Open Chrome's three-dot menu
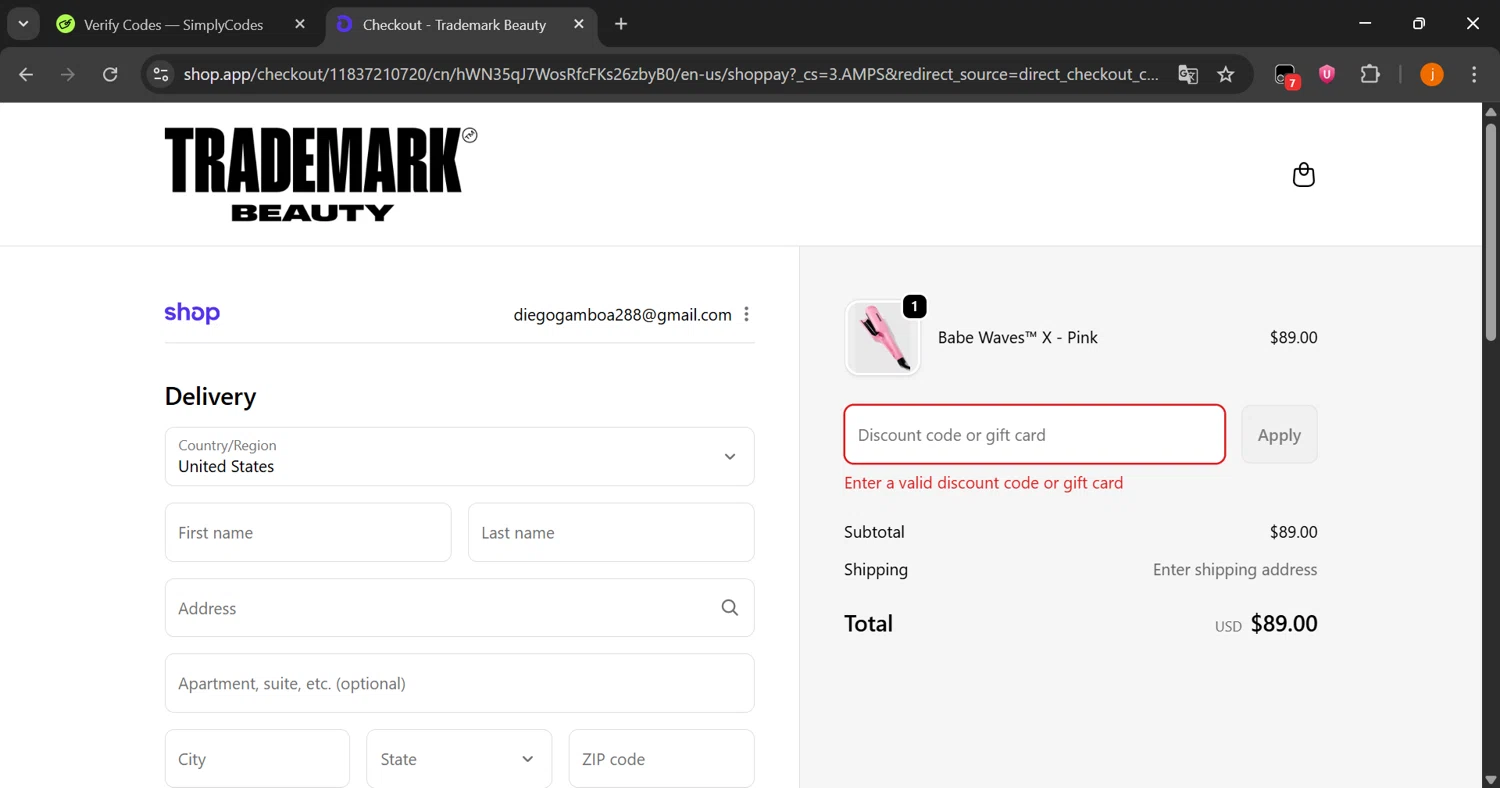1500x788 pixels. (x=1475, y=74)
